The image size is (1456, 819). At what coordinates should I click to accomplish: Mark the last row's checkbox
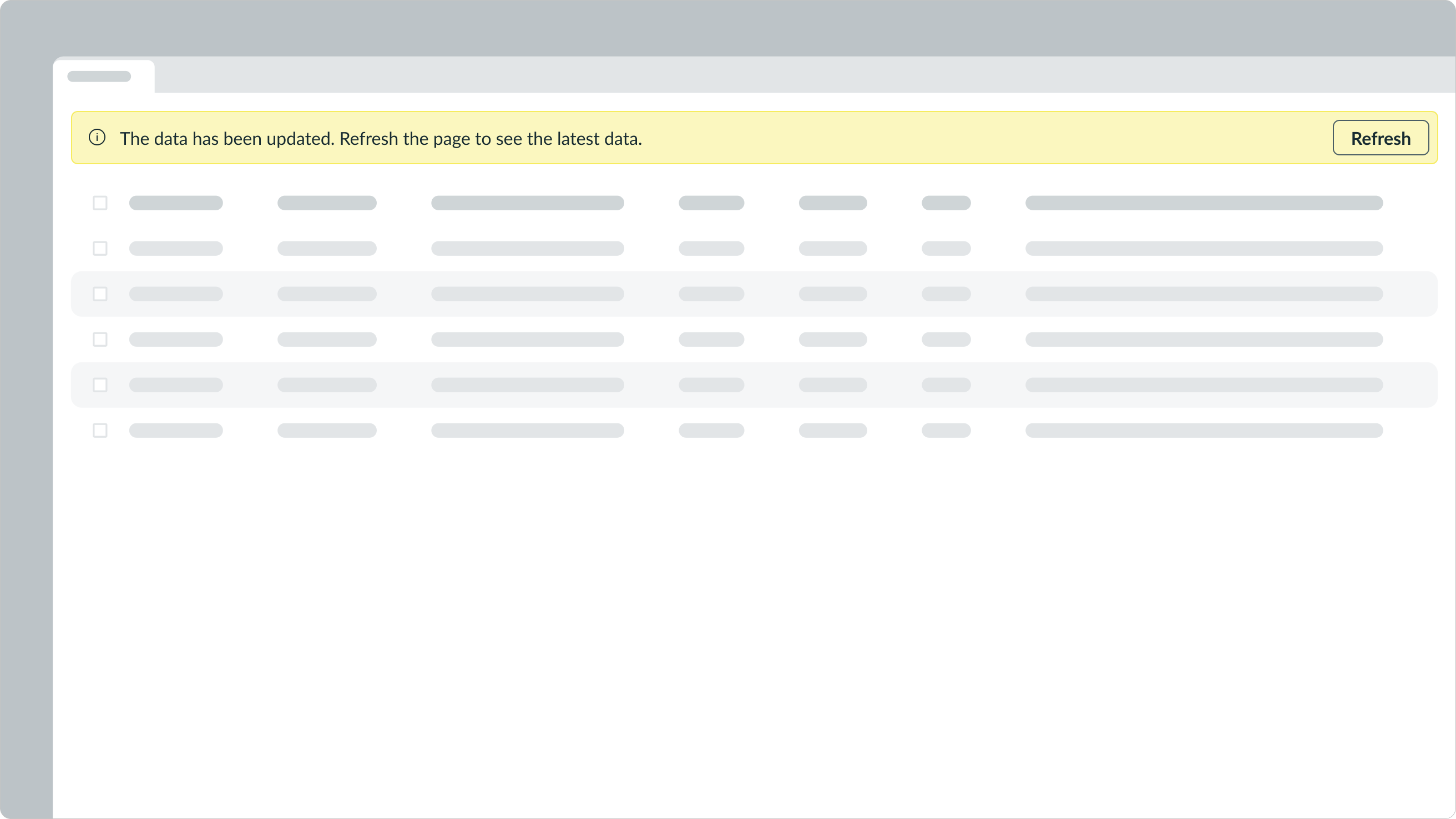click(100, 431)
